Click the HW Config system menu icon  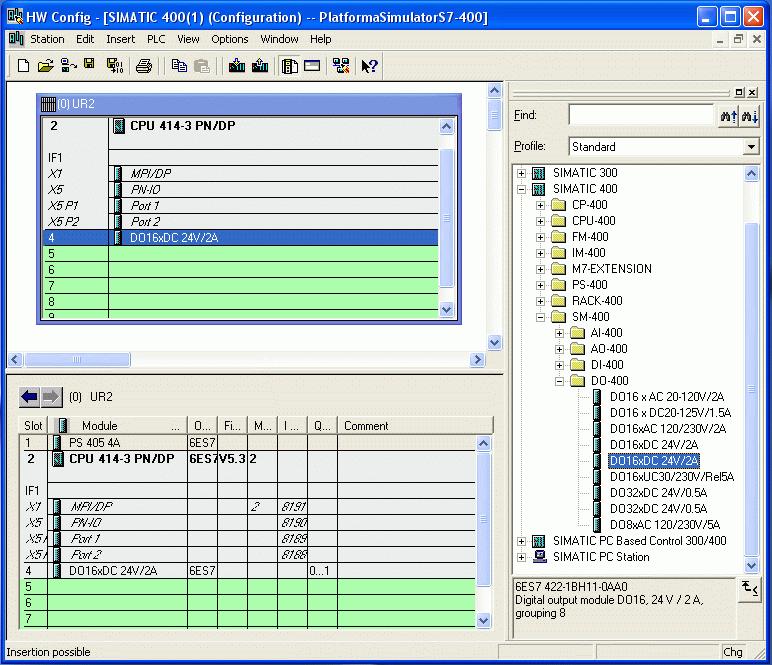15,16
